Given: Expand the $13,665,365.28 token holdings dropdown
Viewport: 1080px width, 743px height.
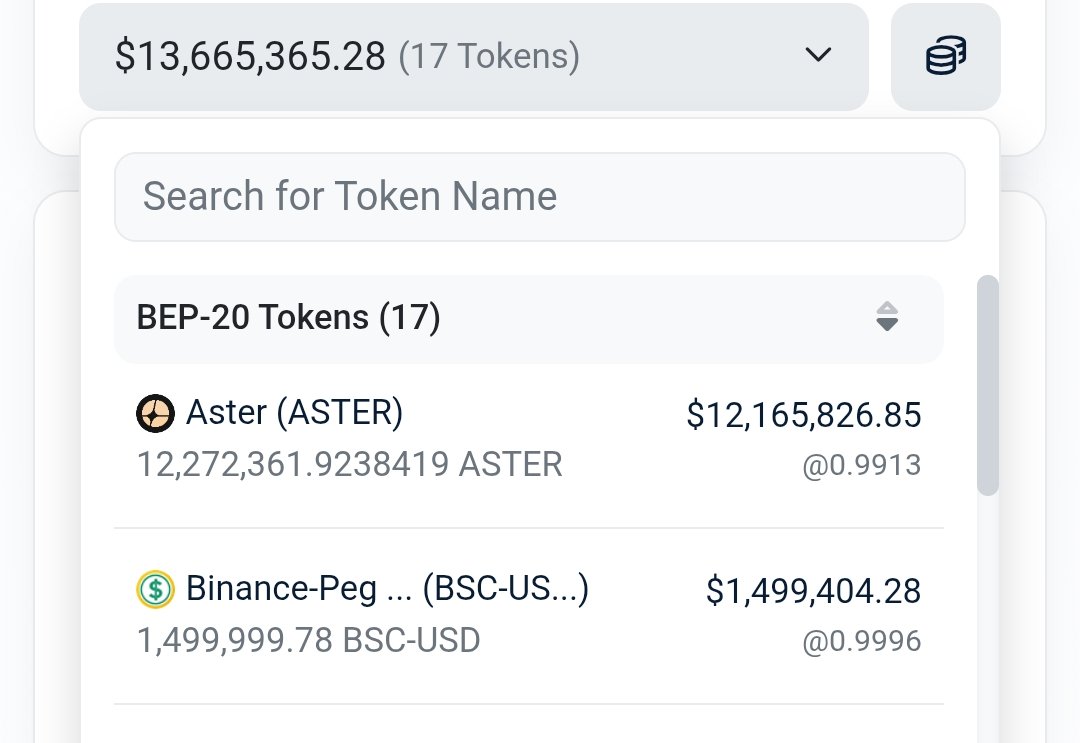Looking at the screenshot, I should click(473, 57).
